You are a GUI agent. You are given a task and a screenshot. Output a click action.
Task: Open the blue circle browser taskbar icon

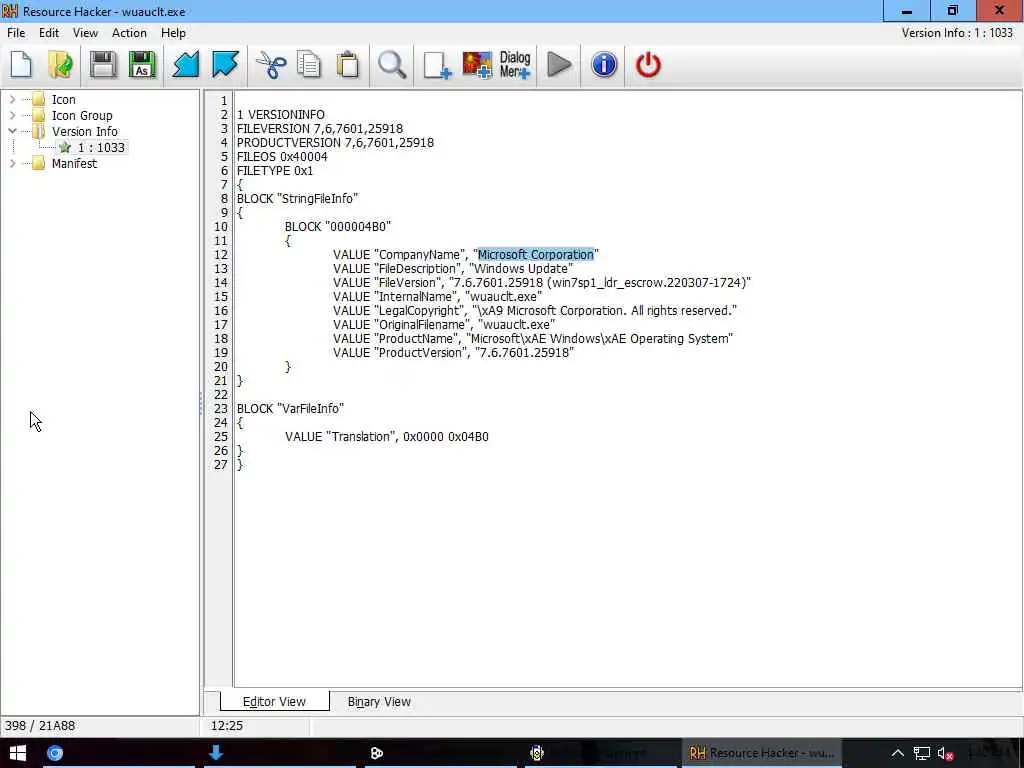tap(55, 753)
